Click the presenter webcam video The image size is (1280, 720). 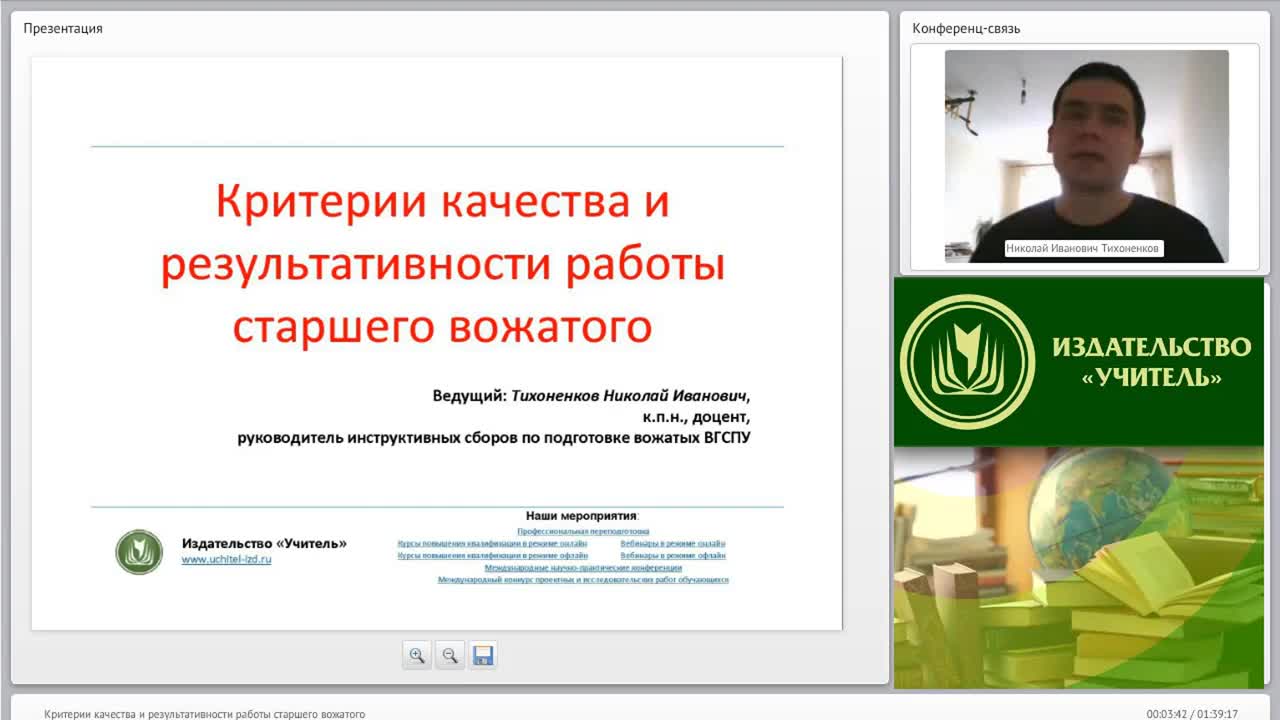point(1087,156)
